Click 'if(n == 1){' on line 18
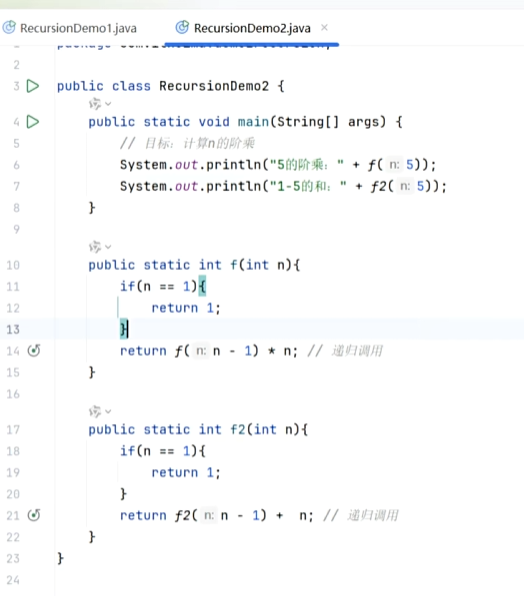This screenshot has width=524, height=596. click(163, 451)
